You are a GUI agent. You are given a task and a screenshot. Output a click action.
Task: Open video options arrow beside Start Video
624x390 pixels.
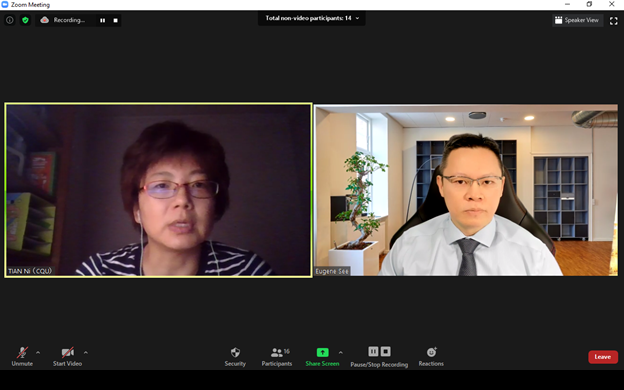(x=86, y=353)
